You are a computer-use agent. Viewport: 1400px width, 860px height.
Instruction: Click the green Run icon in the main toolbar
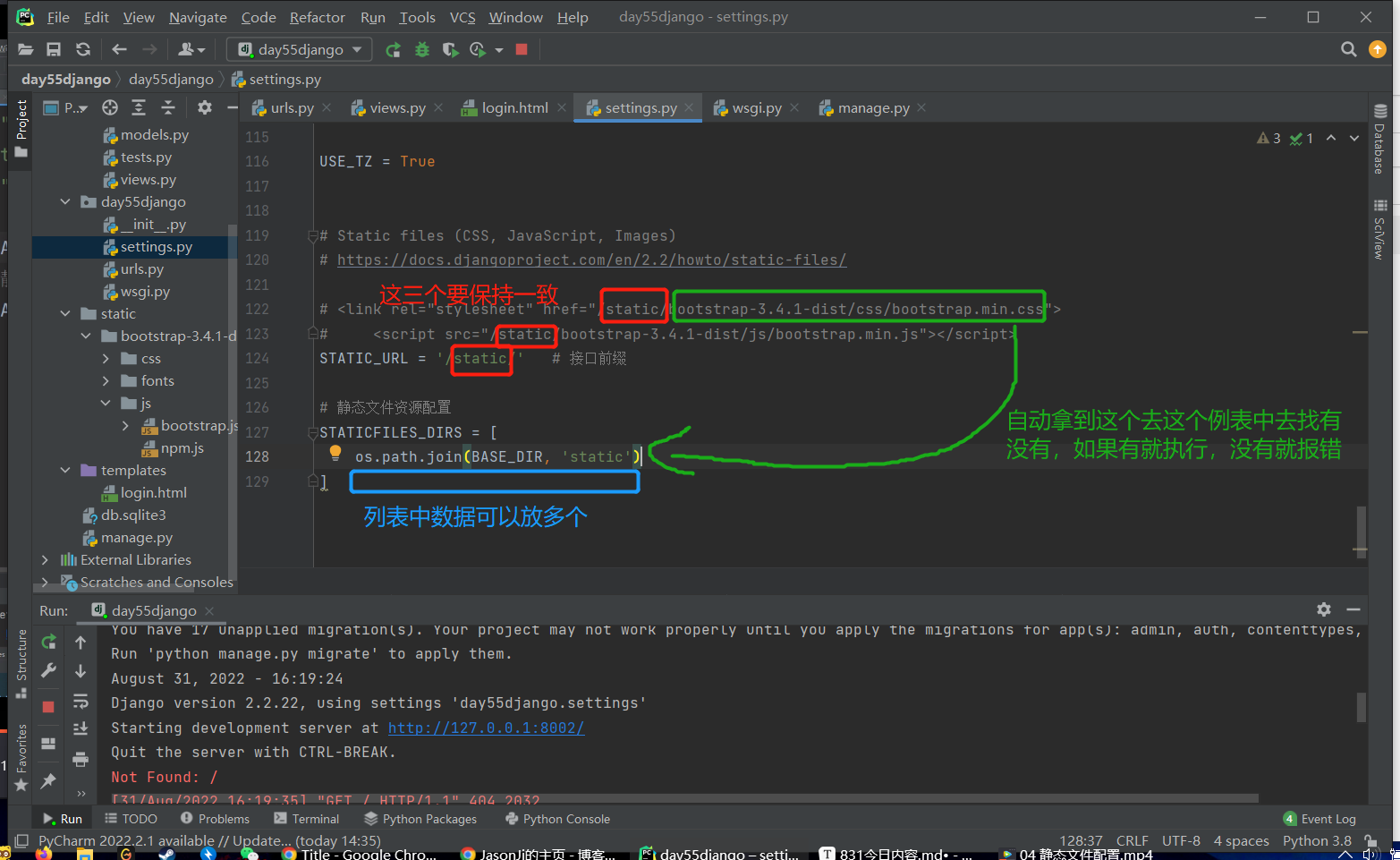[x=393, y=49]
